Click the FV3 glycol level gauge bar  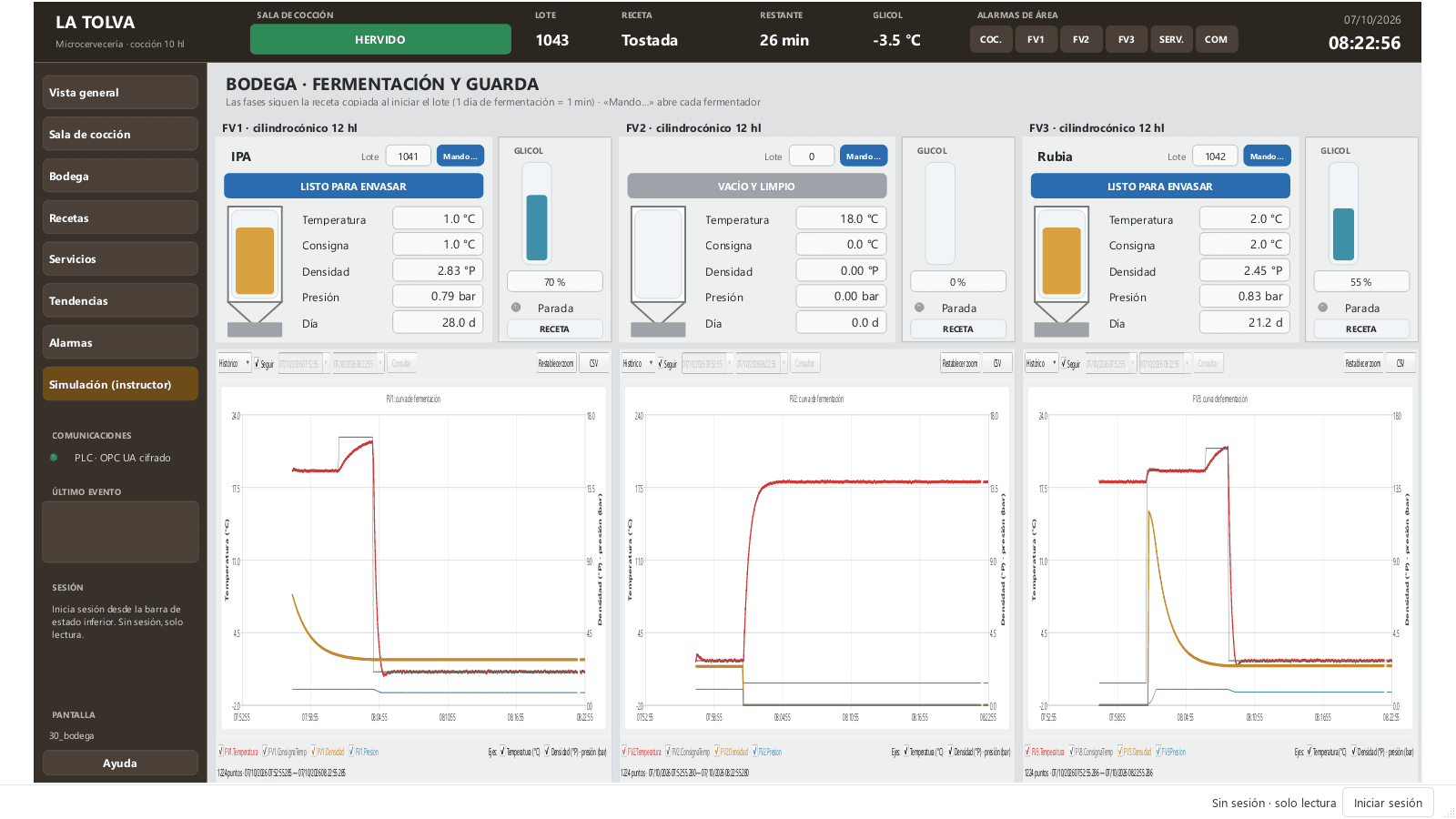(x=1343, y=214)
